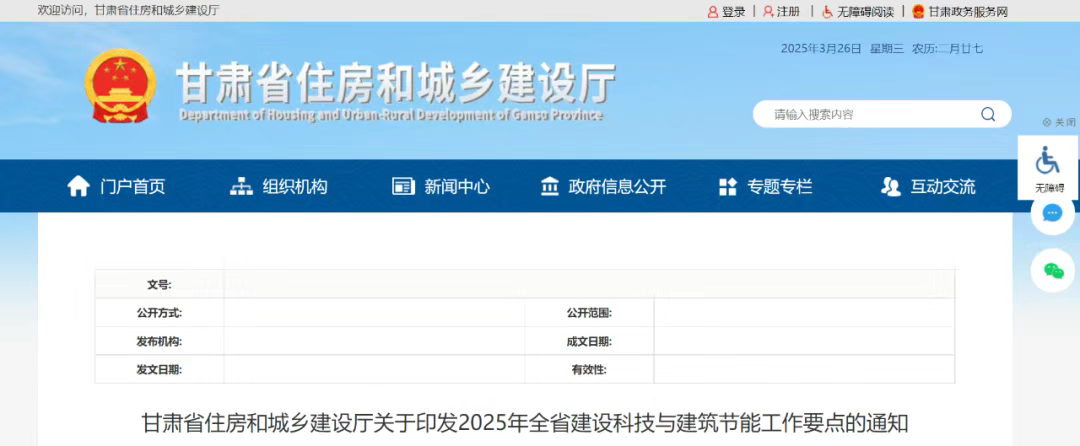1080x446 pixels.
Task: Click the magnifier search icon
Action: 988,114
